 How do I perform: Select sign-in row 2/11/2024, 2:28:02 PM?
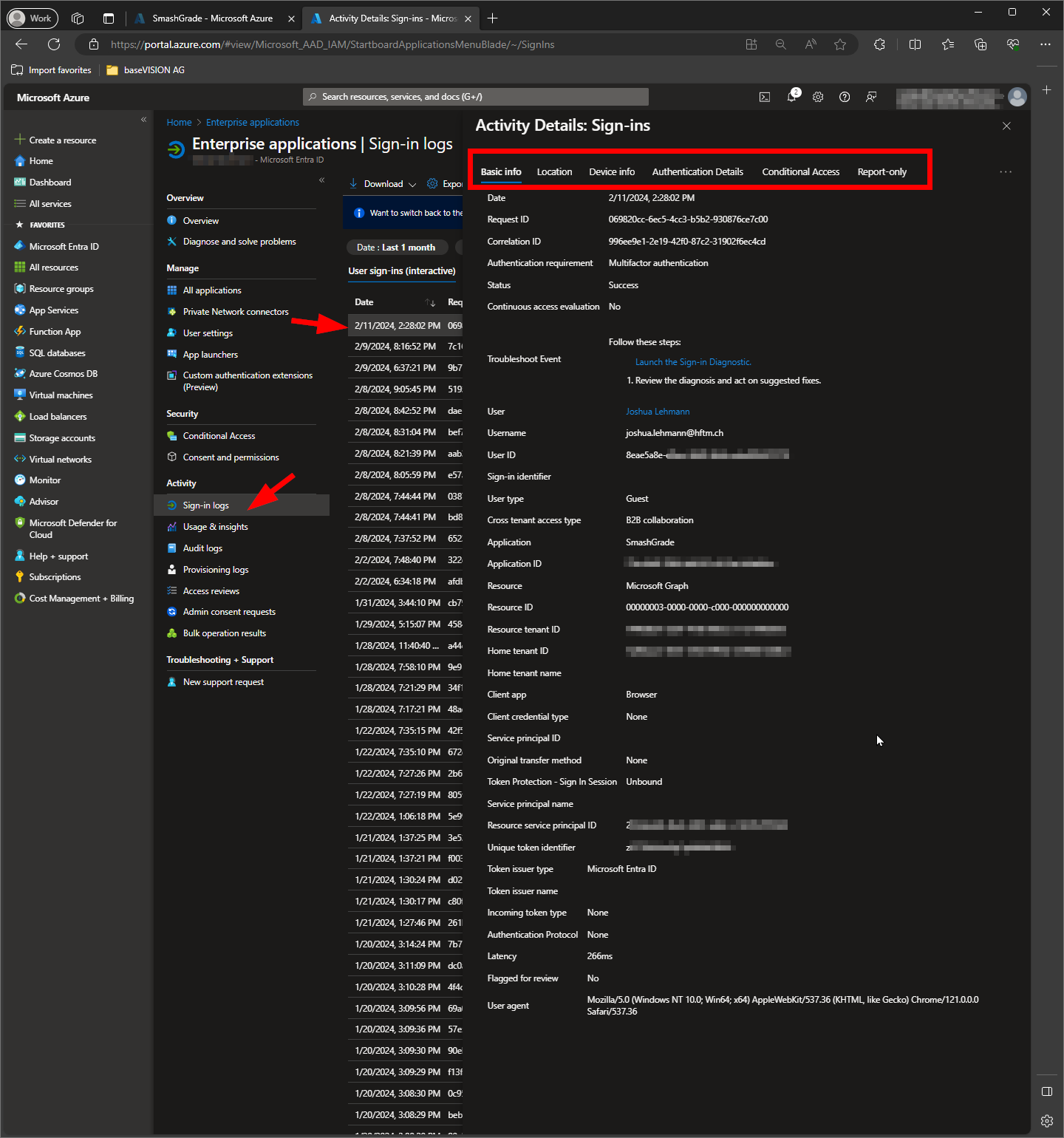[405, 326]
